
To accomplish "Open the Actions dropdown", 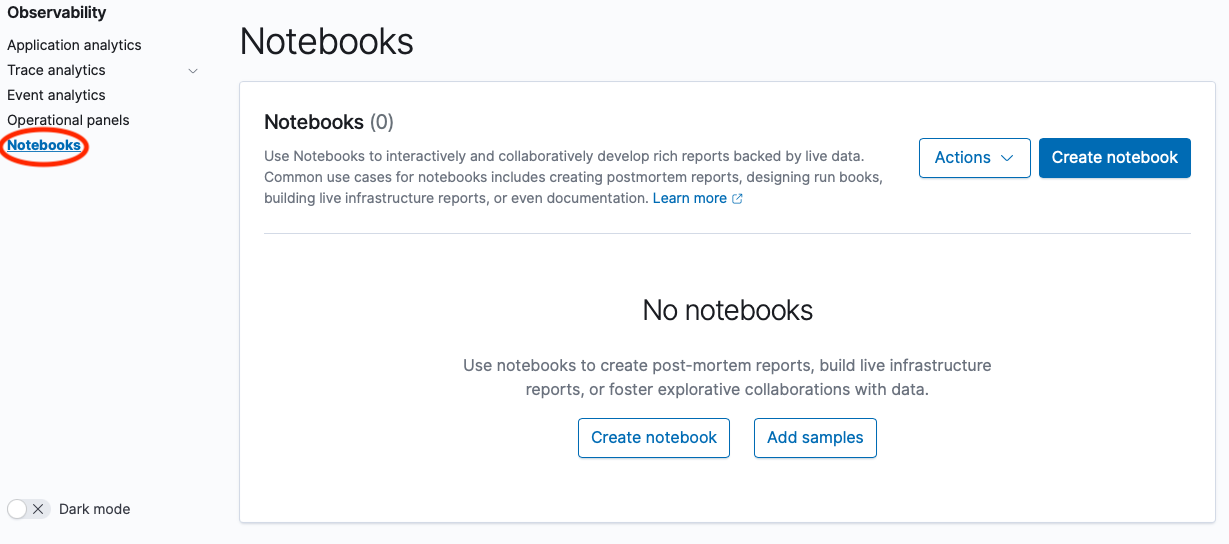I will [973, 158].
